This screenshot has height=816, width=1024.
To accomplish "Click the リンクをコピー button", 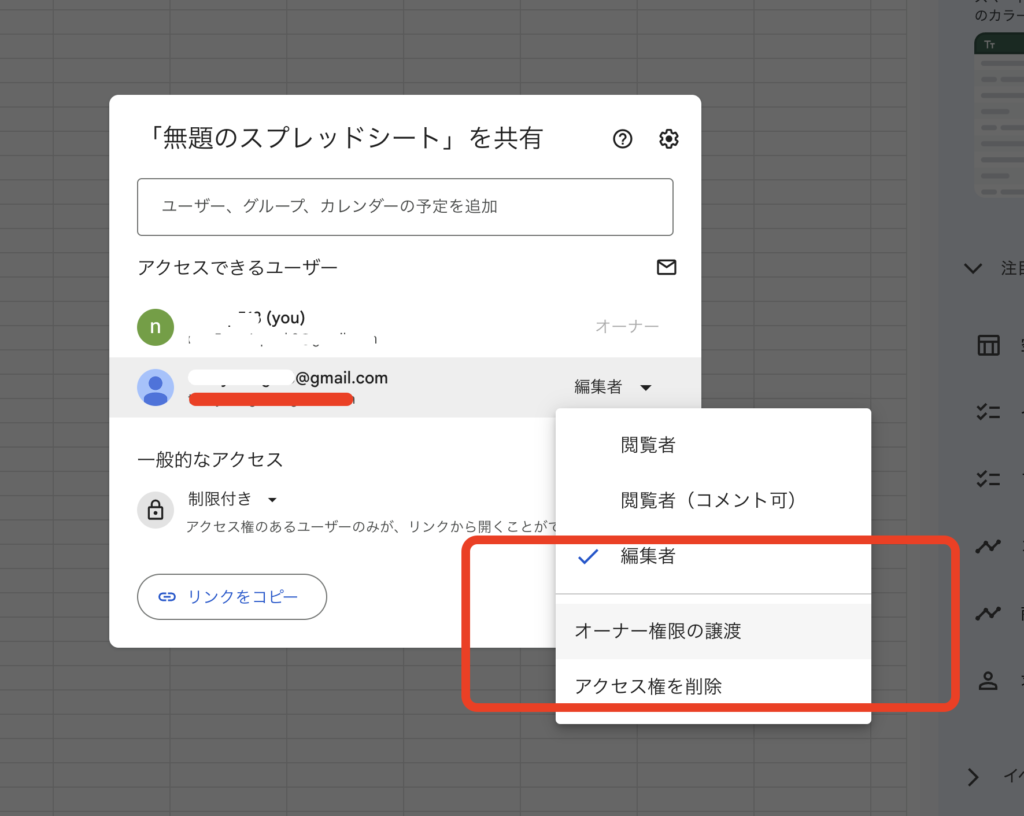I will [x=231, y=597].
